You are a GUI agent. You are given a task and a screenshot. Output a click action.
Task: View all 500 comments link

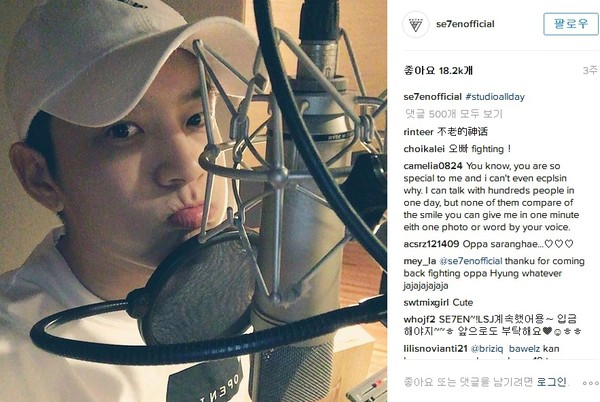453,114
